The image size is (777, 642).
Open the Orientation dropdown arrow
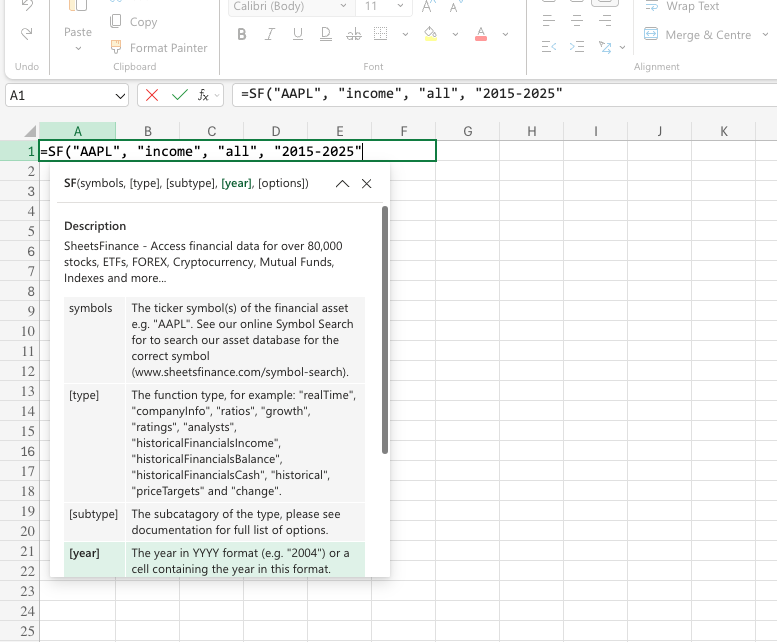(622, 48)
